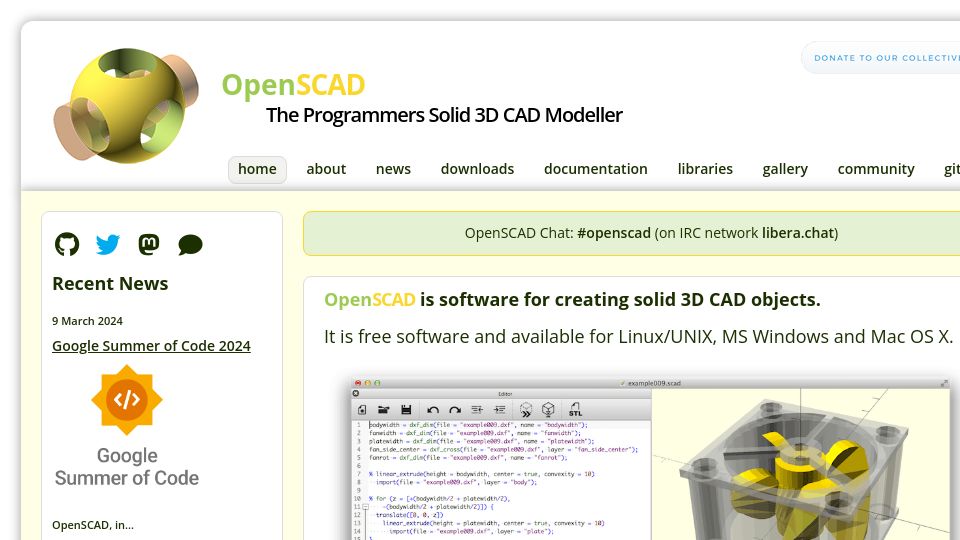Click 'The Programmers Solid 3D CAD Modeller' tagline

pos(444,115)
